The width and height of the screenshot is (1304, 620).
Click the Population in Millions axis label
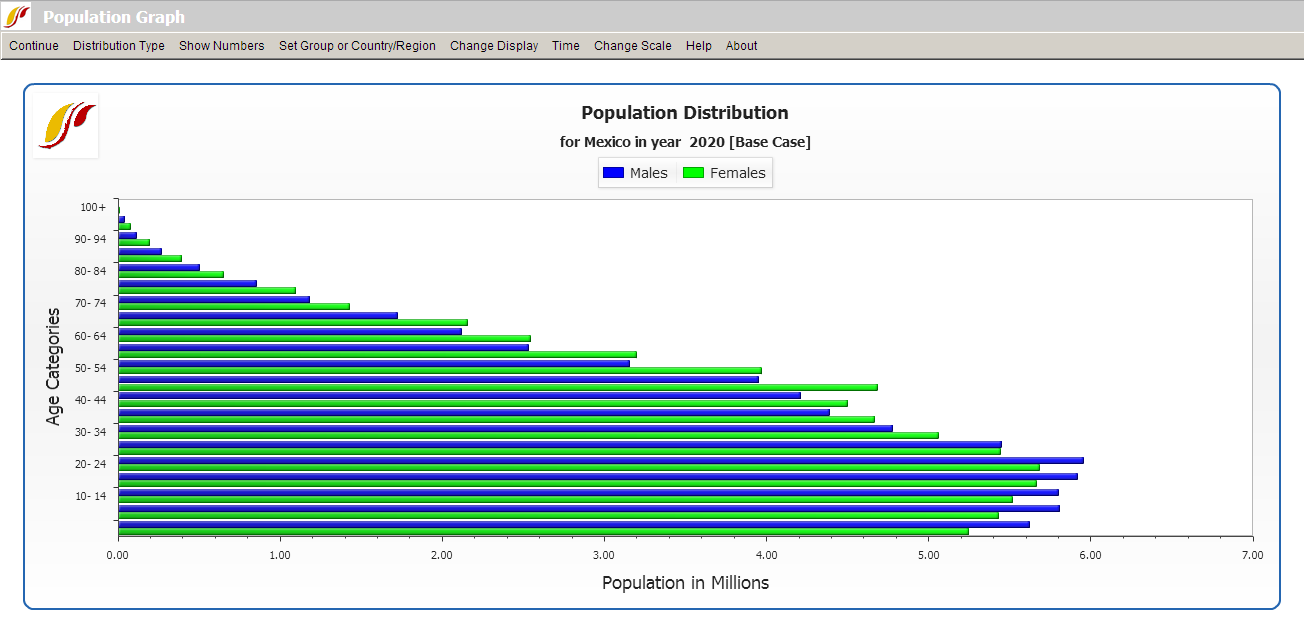685,582
